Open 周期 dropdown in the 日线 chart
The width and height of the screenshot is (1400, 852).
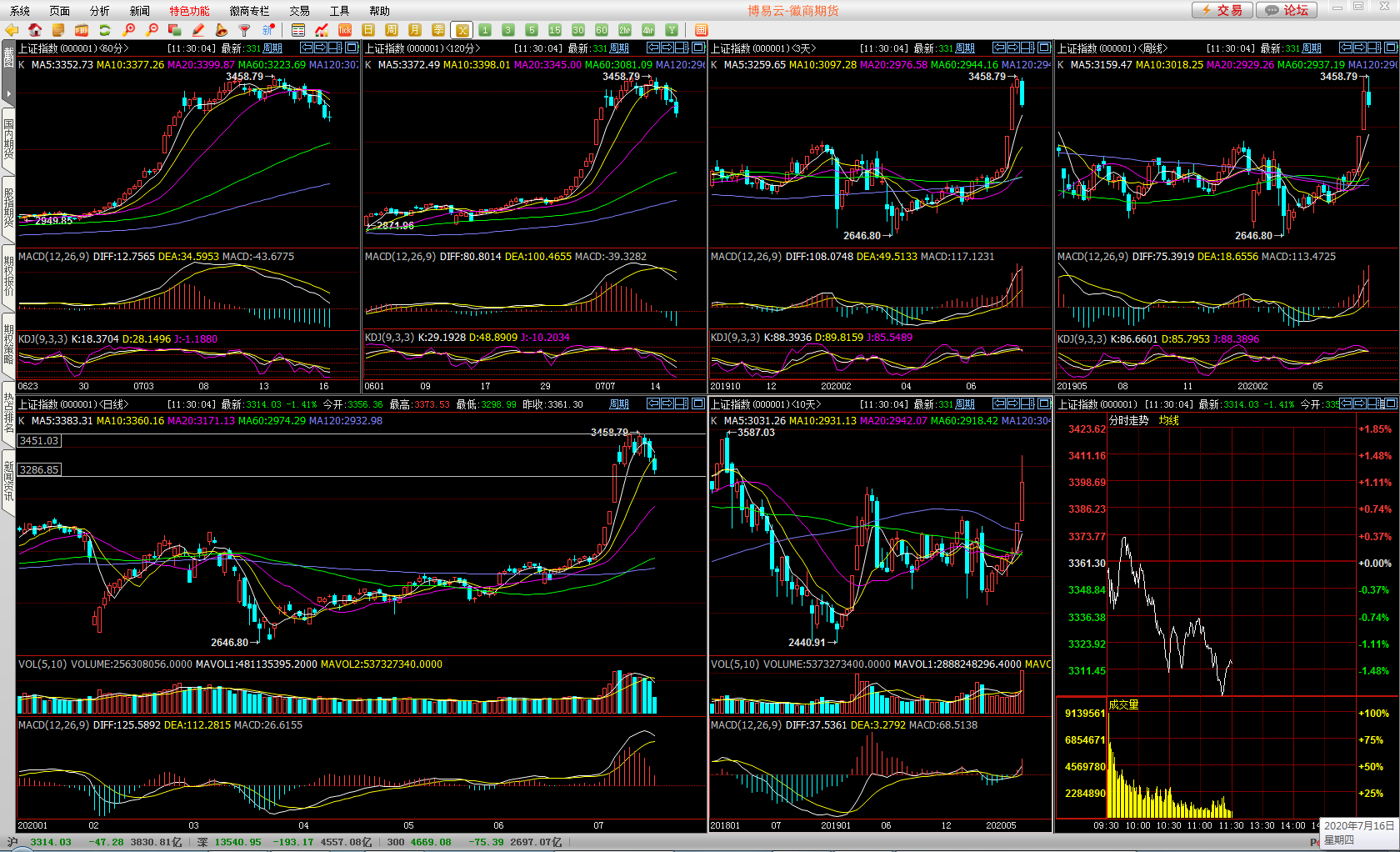pyautogui.click(x=619, y=404)
